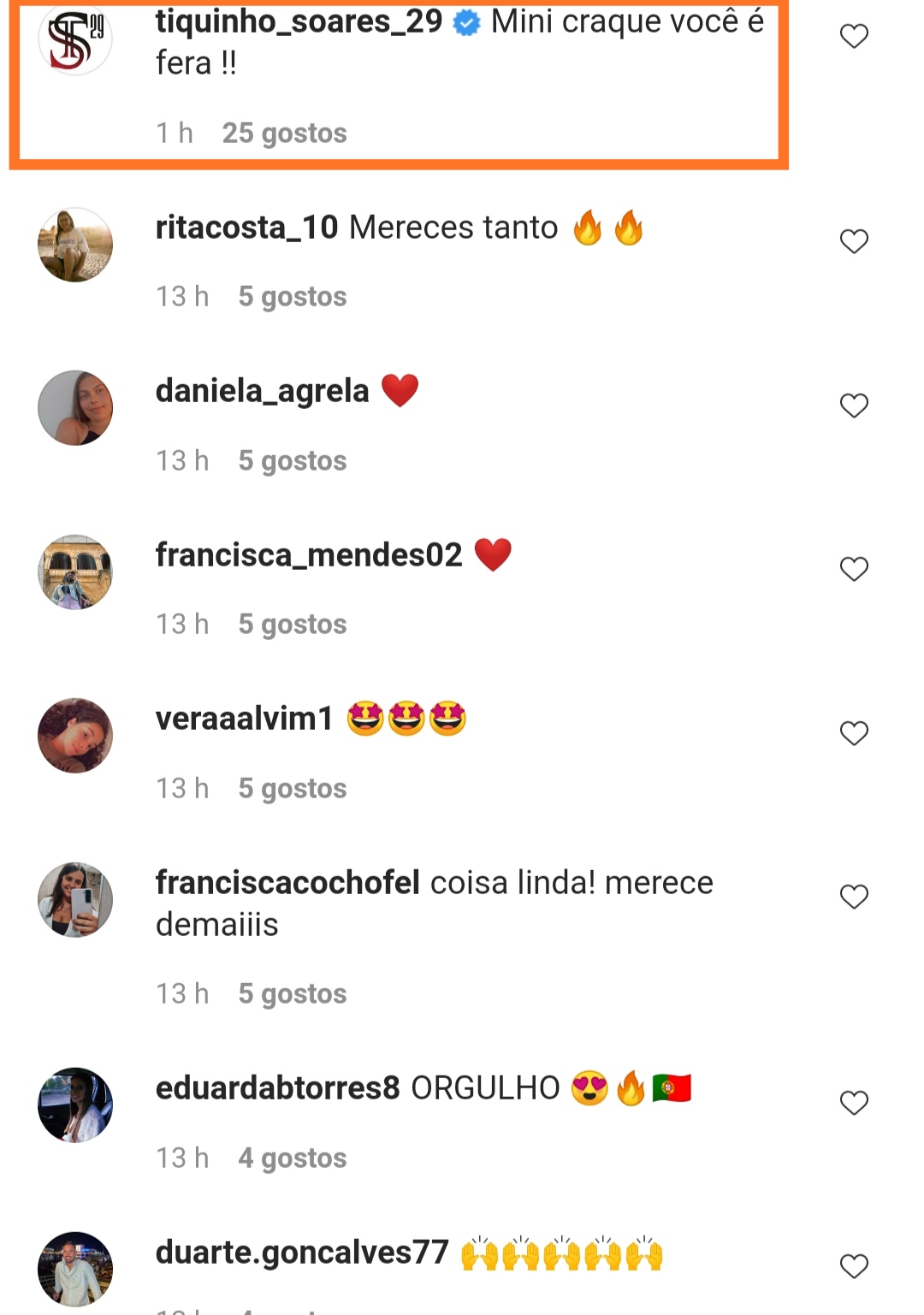Like ritacosta_10's comment heart
This screenshot has height=1315, width=924.
[x=854, y=241]
